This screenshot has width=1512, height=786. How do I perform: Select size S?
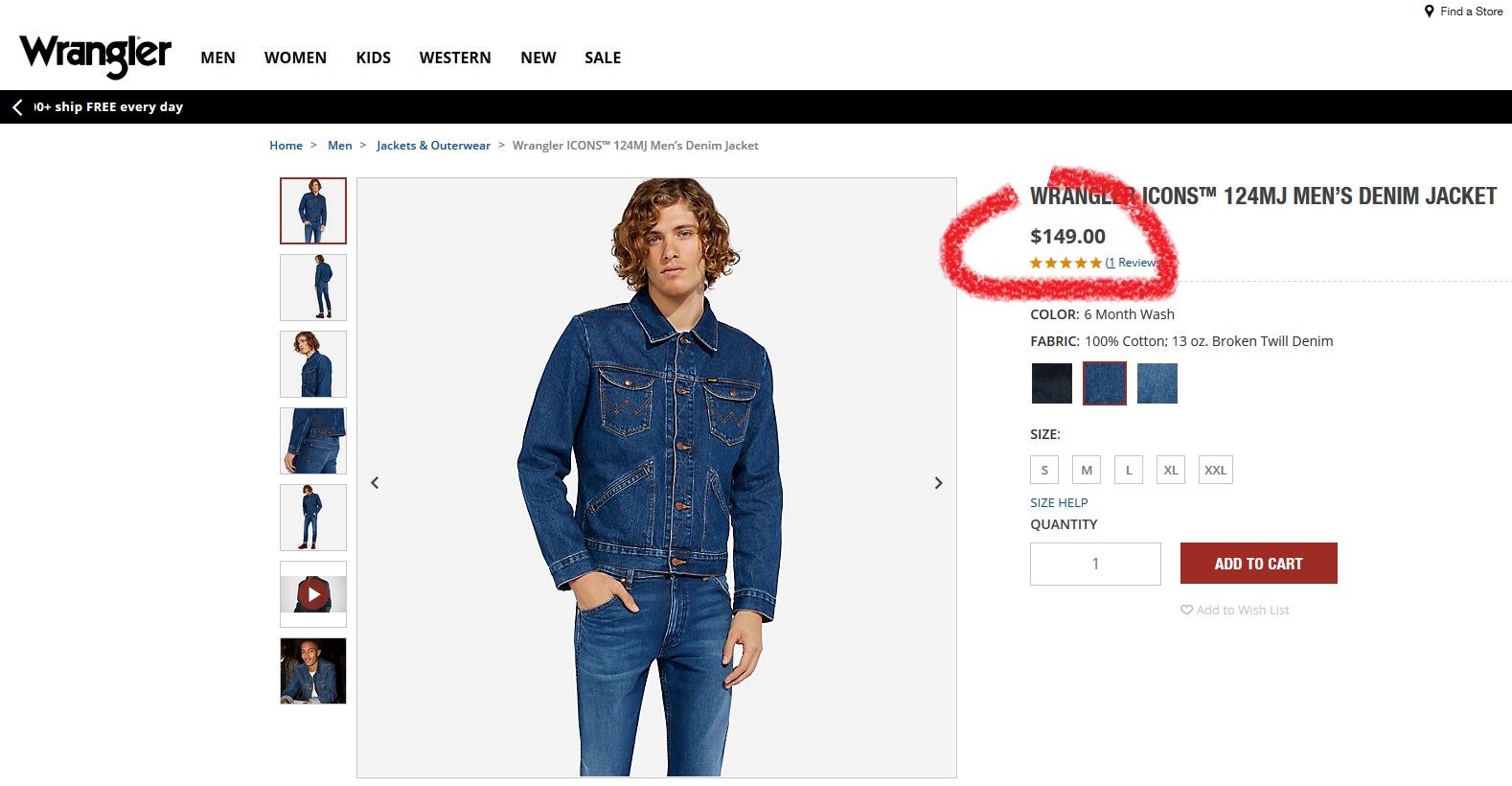(1044, 470)
